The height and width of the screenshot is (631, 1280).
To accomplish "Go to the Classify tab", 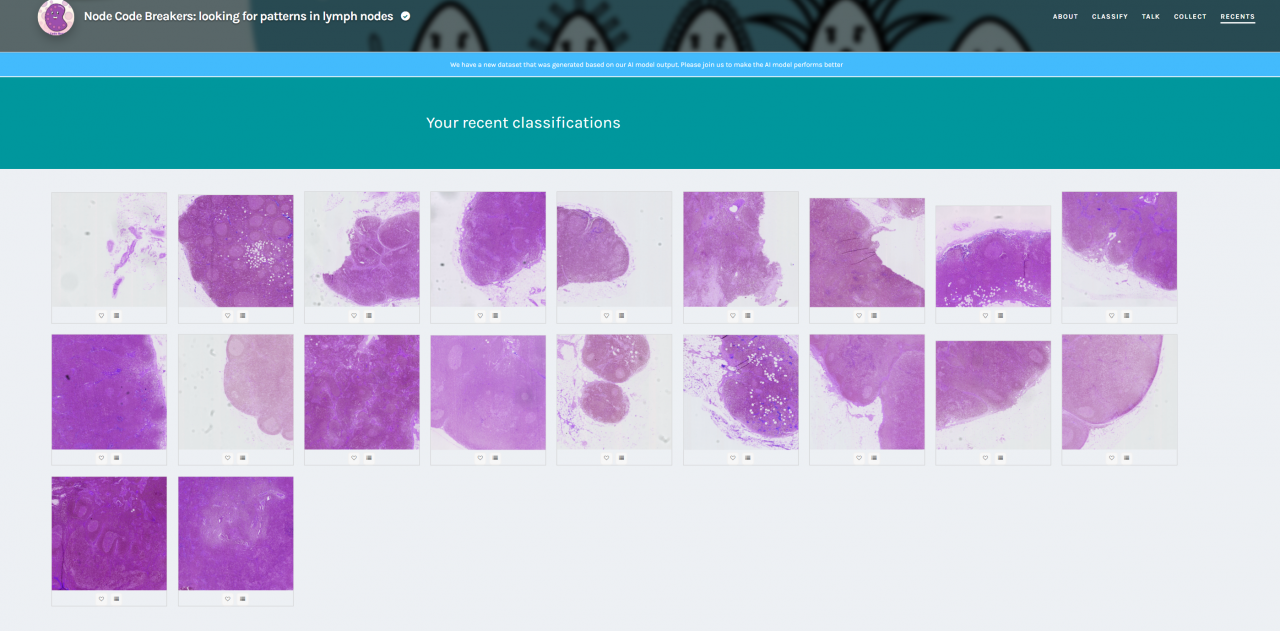I will pyautogui.click(x=1110, y=17).
